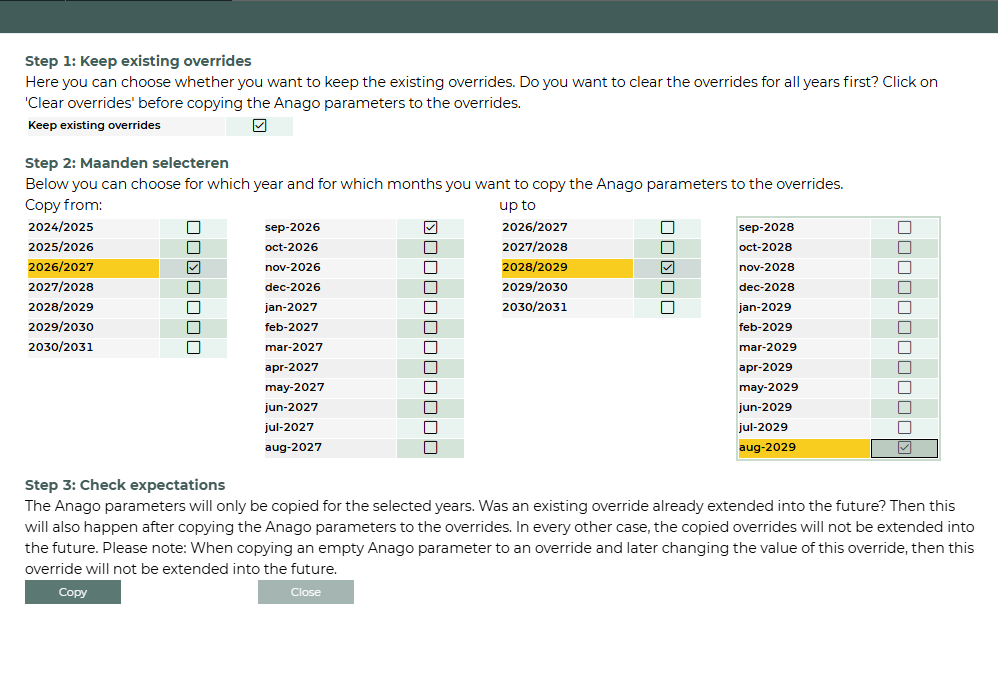Screen dimensions: 998x690
Task: Select the 2026/2027 up-to year checkbox
Action: 668,227
